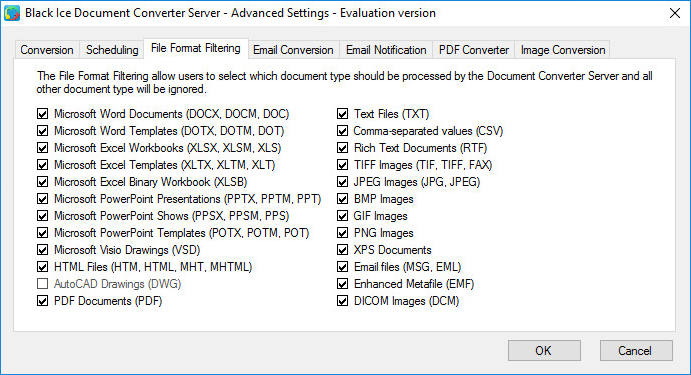The width and height of the screenshot is (691, 375).
Task: Uncheck HTML Files (HTM, HTML, MHT, MHTML)
Action: pyautogui.click(x=42, y=267)
